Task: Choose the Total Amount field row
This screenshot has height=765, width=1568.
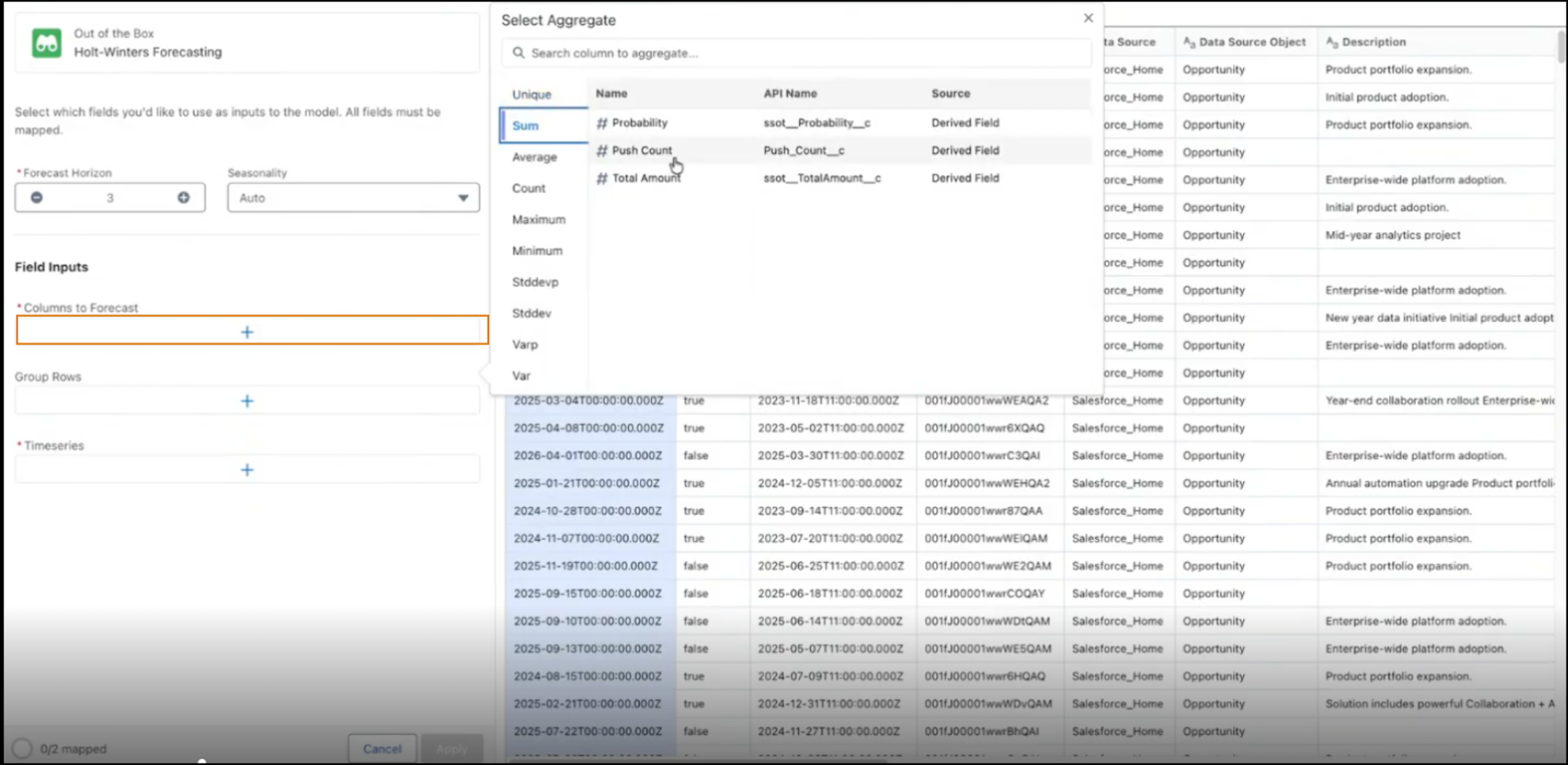Action: (x=840, y=178)
